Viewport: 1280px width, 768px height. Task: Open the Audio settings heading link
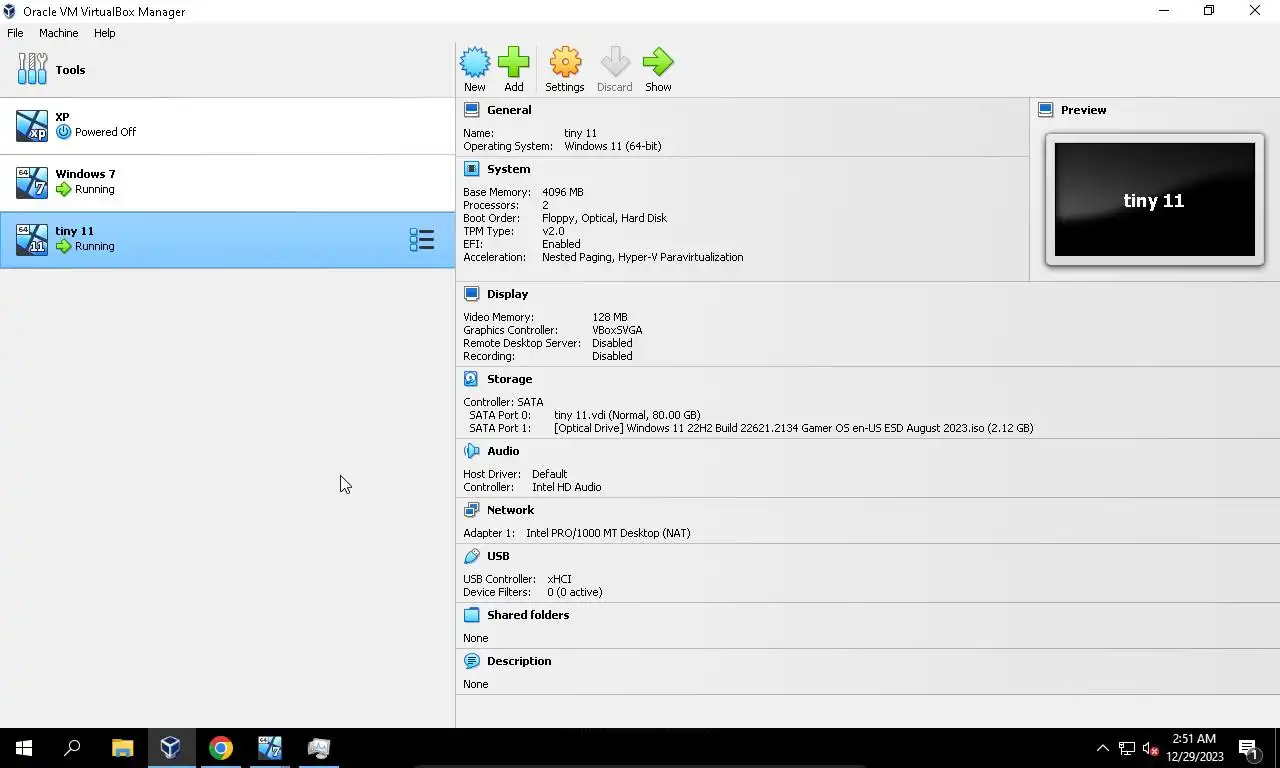pos(503,451)
